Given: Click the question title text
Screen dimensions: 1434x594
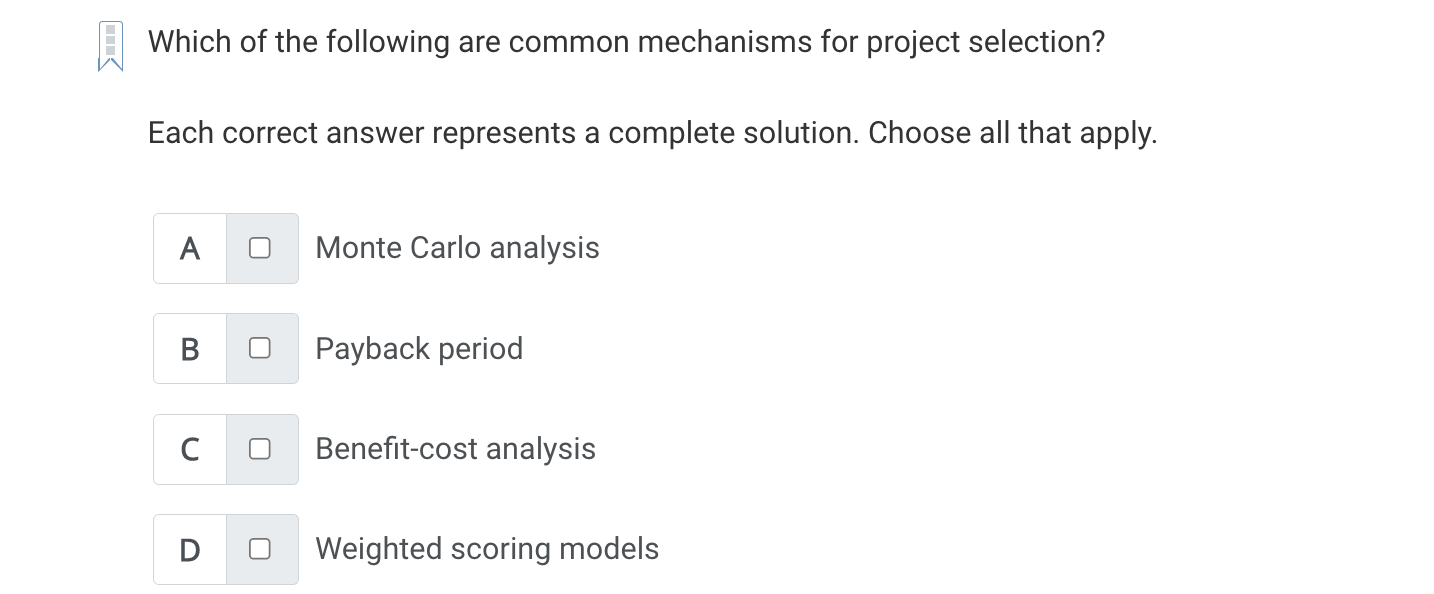Looking at the screenshot, I should click(x=626, y=42).
